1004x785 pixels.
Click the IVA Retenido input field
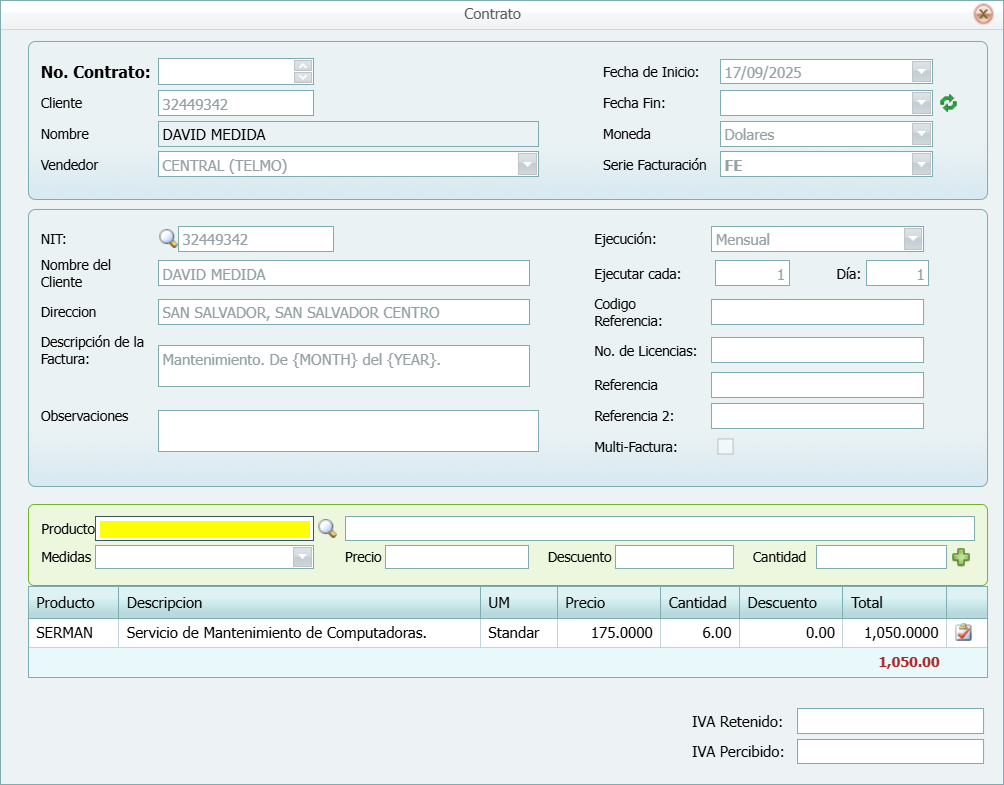pos(890,721)
